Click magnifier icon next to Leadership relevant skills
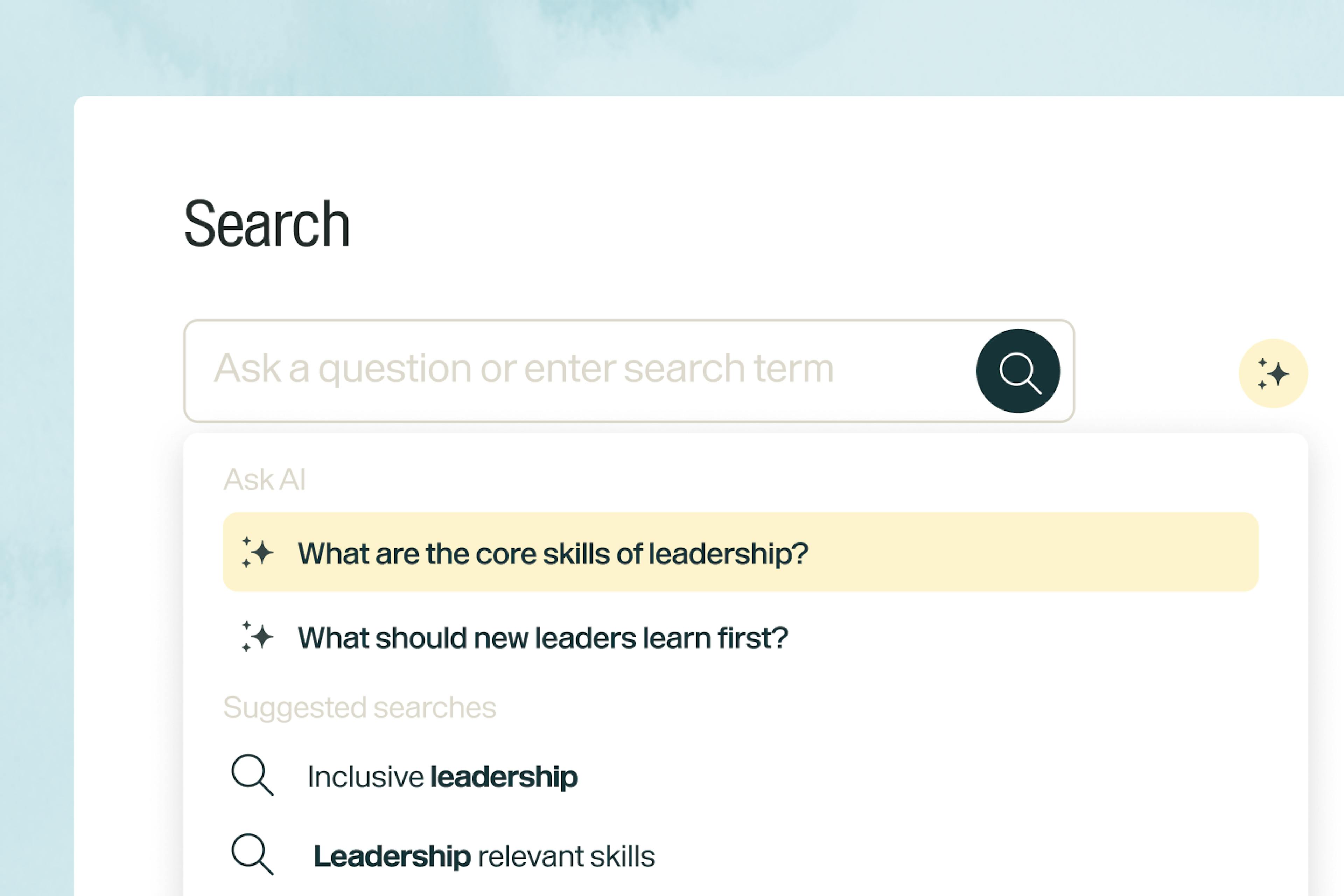The image size is (1344, 896). click(252, 855)
